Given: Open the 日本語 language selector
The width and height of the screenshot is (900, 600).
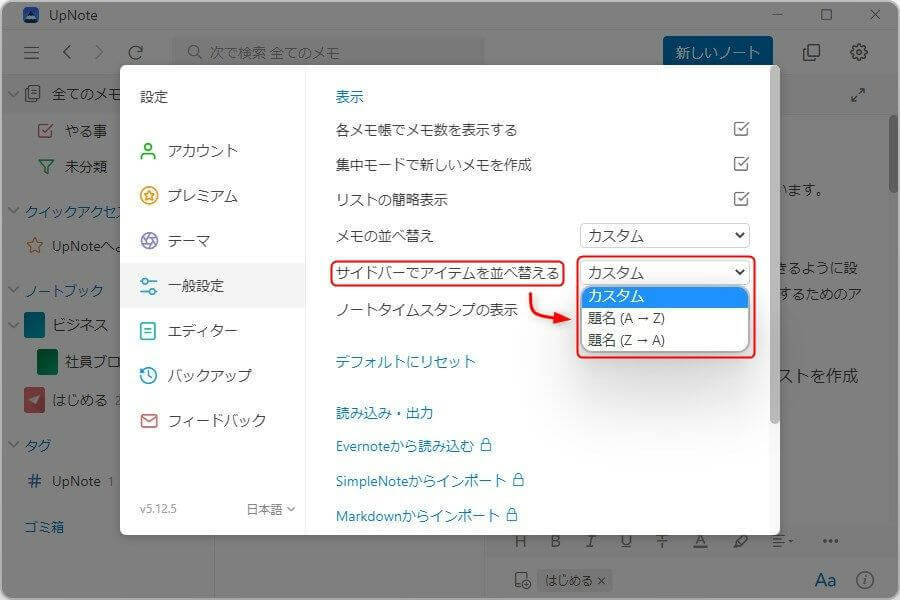Looking at the screenshot, I should point(270,509).
